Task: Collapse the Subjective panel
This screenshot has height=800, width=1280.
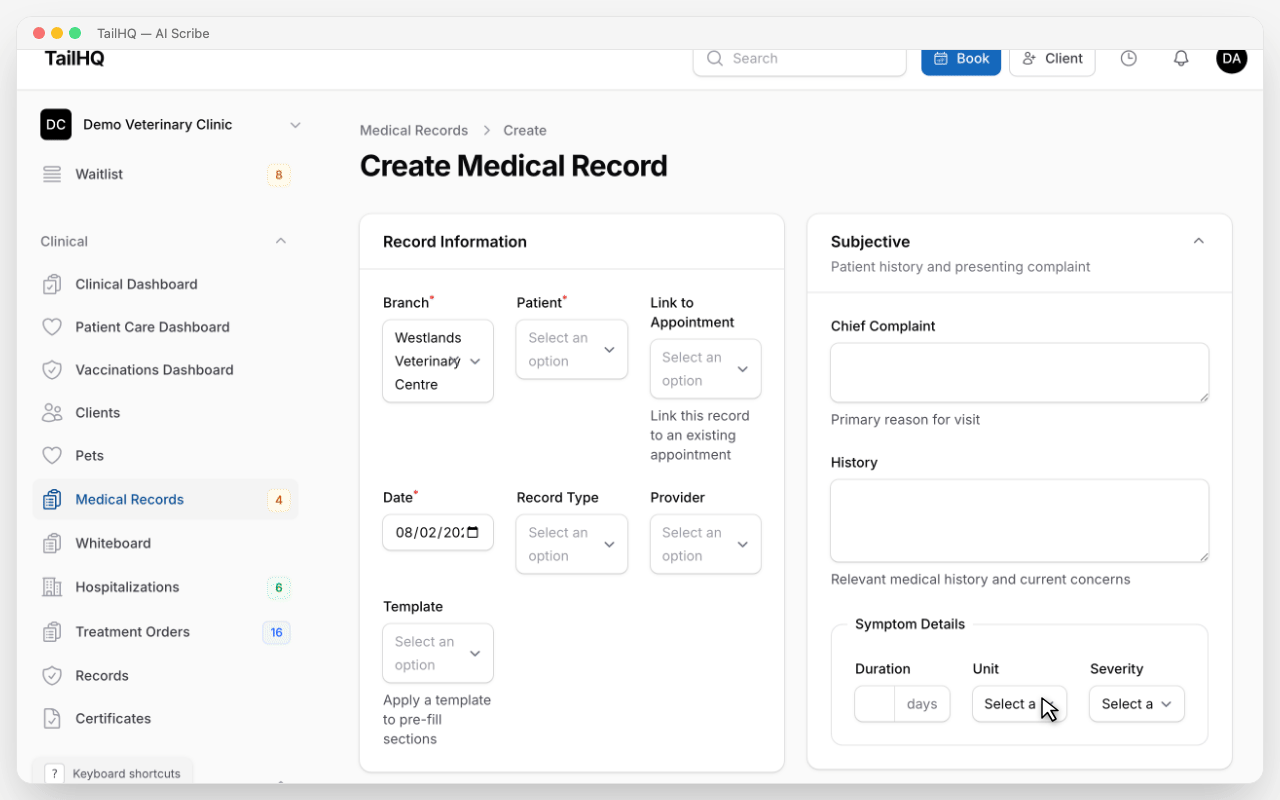Action: 1198,241
